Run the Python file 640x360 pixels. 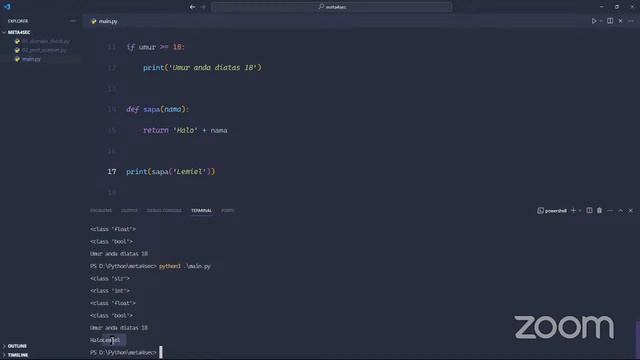pyautogui.click(x=594, y=21)
